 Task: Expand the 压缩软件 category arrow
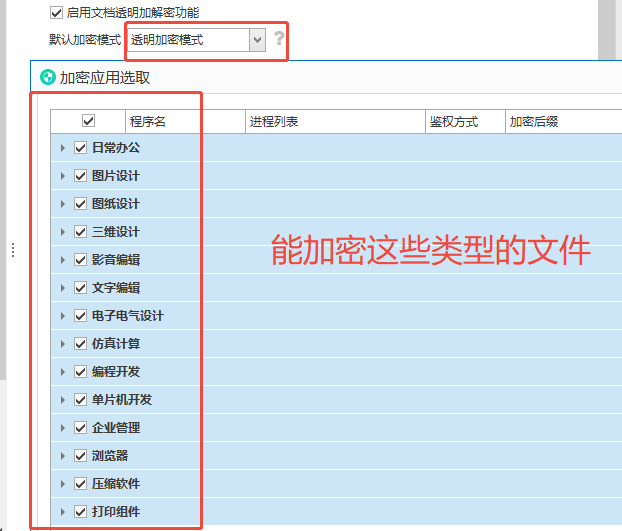(63, 484)
